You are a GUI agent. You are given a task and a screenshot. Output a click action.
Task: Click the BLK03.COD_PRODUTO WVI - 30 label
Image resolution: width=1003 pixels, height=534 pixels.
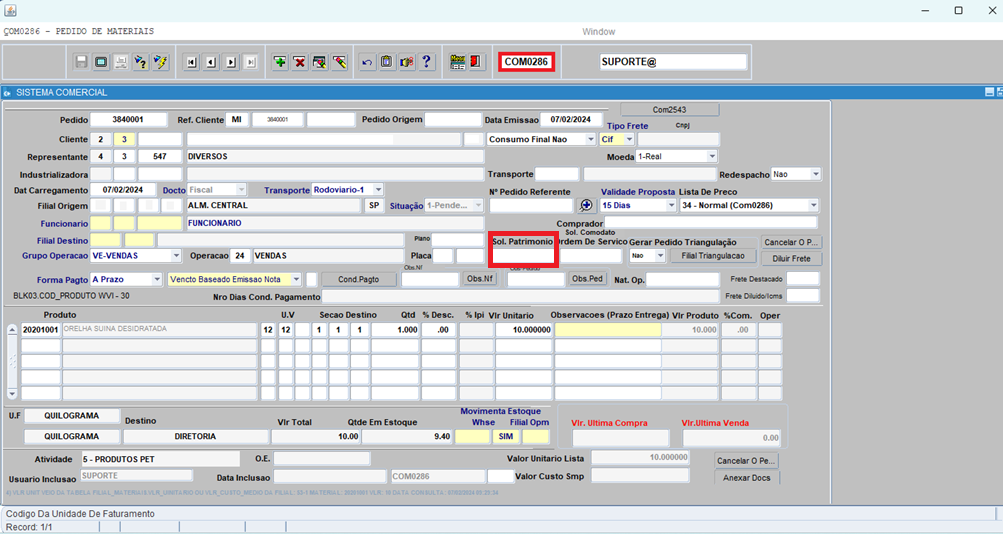click(x=72, y=296)
